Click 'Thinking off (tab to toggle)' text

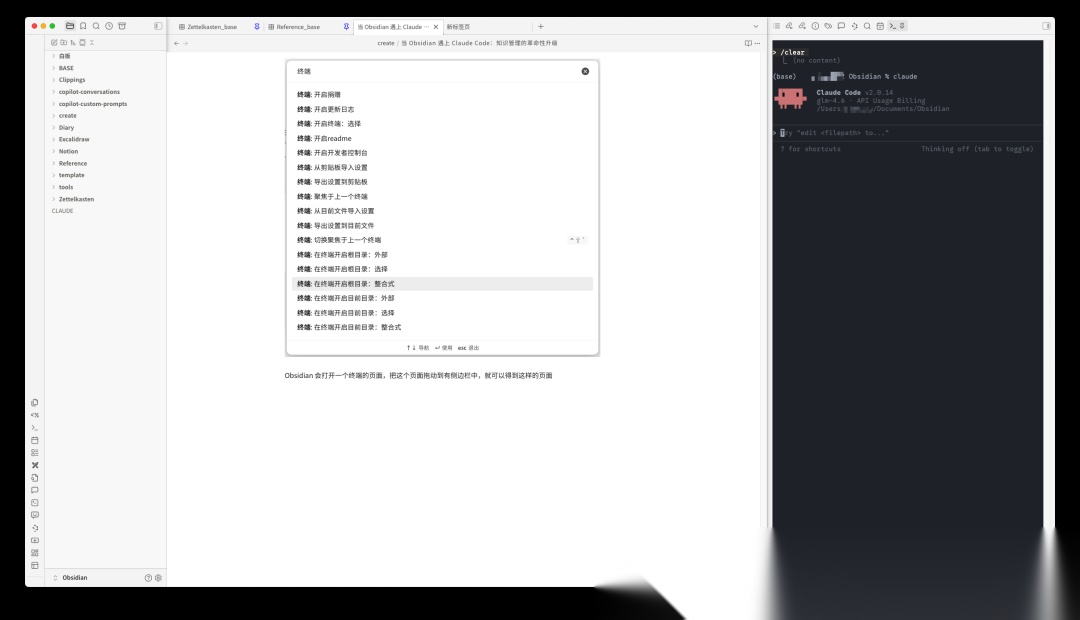click(x=977, y=149)
